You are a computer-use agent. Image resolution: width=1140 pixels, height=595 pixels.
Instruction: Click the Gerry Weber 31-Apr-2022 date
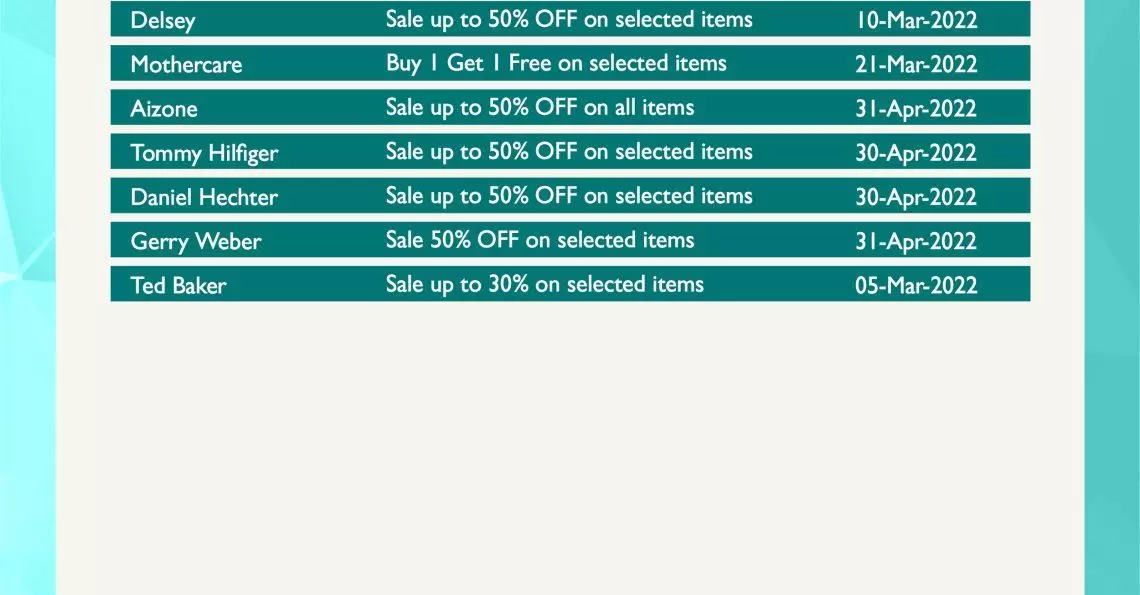pyautogui.click(x=916, y=241)
